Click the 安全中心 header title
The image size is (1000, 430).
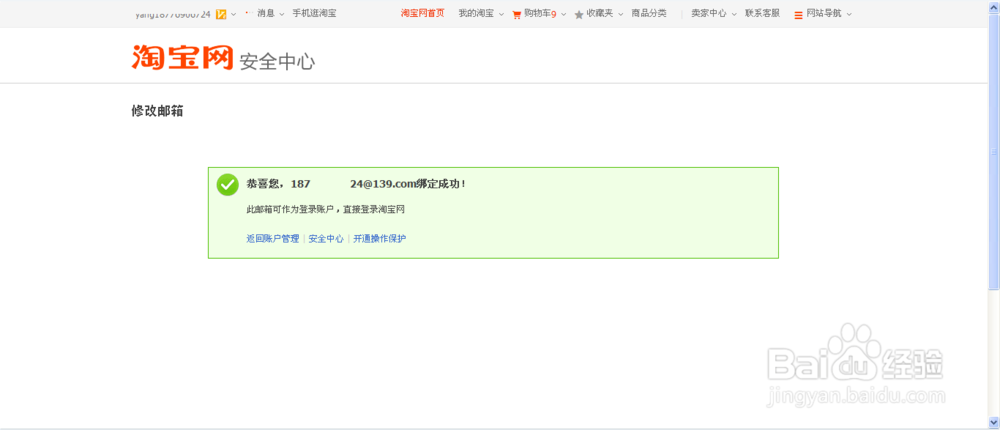(x=277, y=62)
